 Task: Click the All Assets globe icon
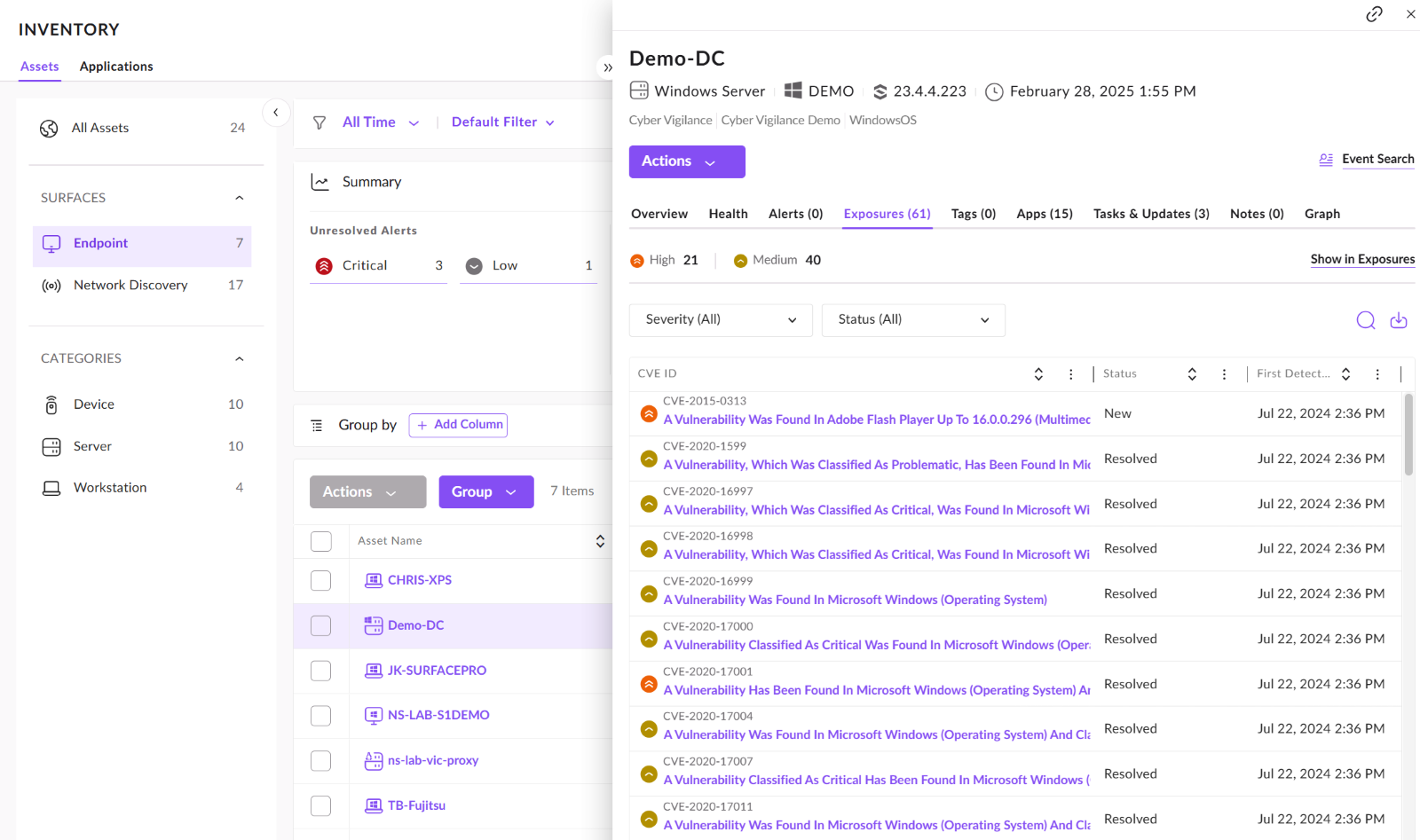pyautogui.click(x=49, y=129)
